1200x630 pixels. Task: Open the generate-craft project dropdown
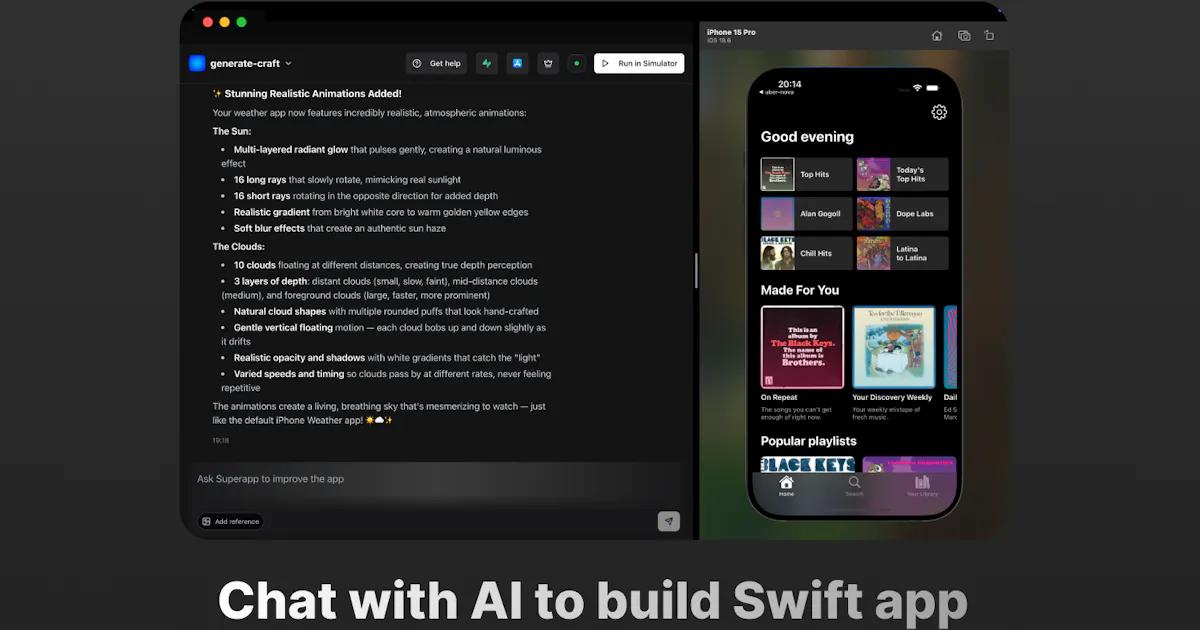[250, 63]
